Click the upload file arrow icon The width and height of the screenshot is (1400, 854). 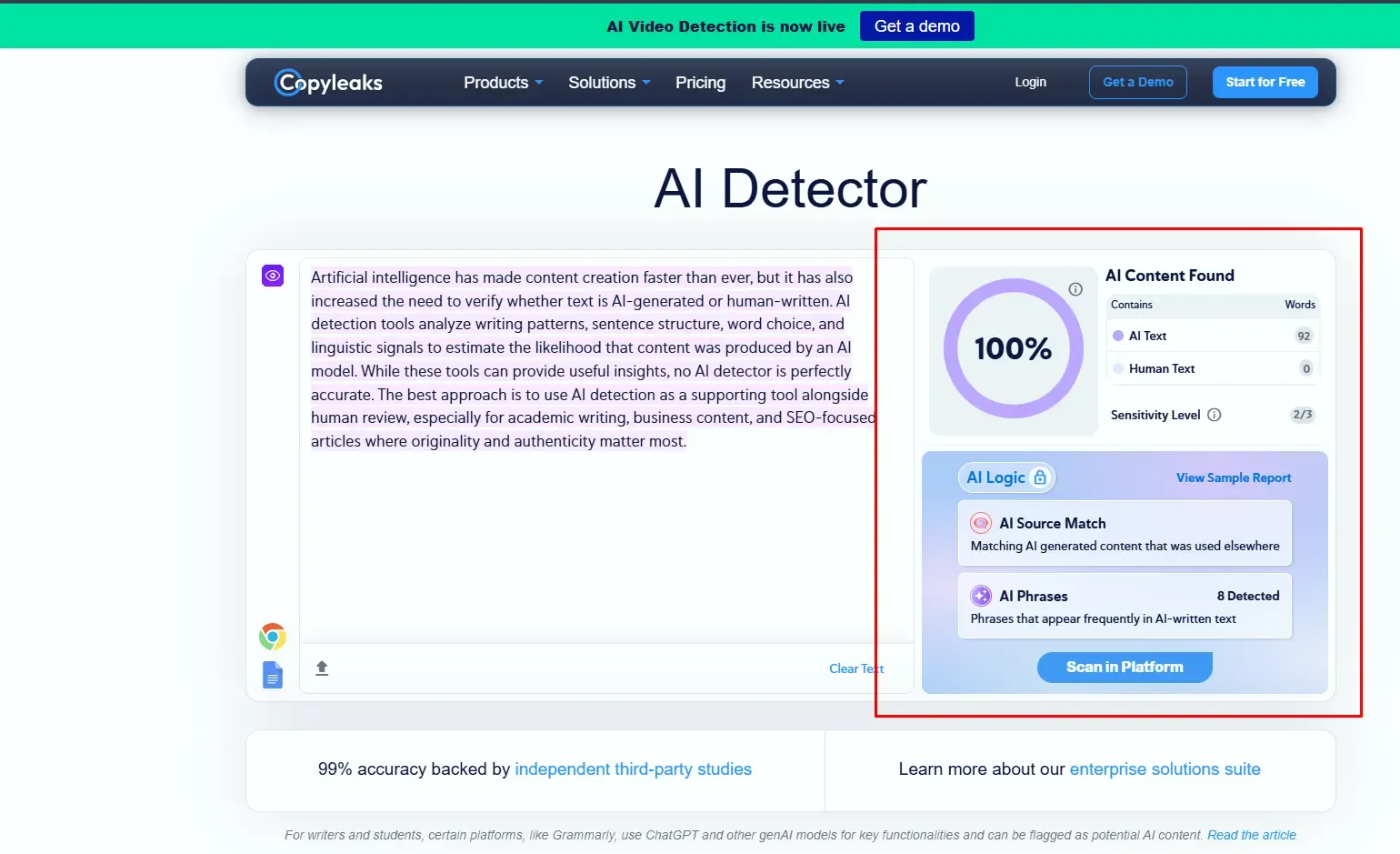pos(322,668)
